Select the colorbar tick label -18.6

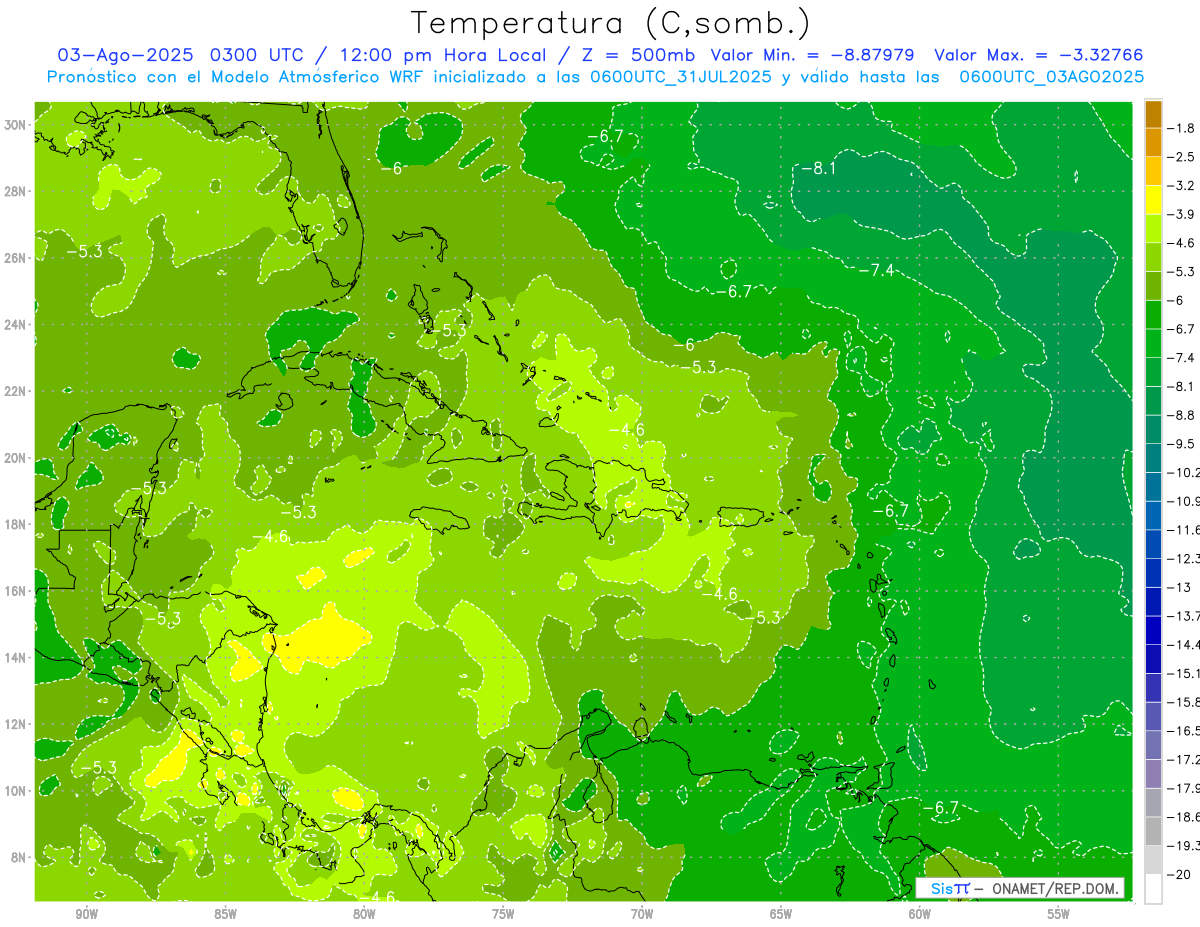(1185, 817)
